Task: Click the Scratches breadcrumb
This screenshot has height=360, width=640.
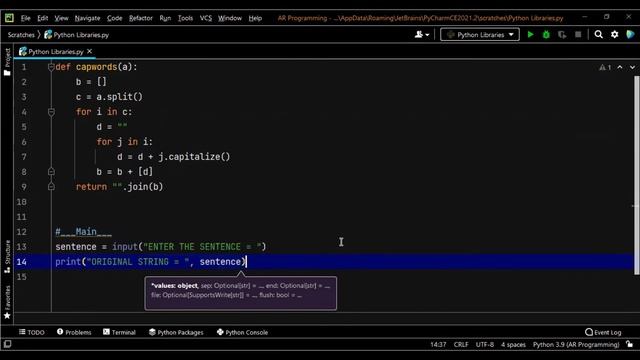Action: 21,35
